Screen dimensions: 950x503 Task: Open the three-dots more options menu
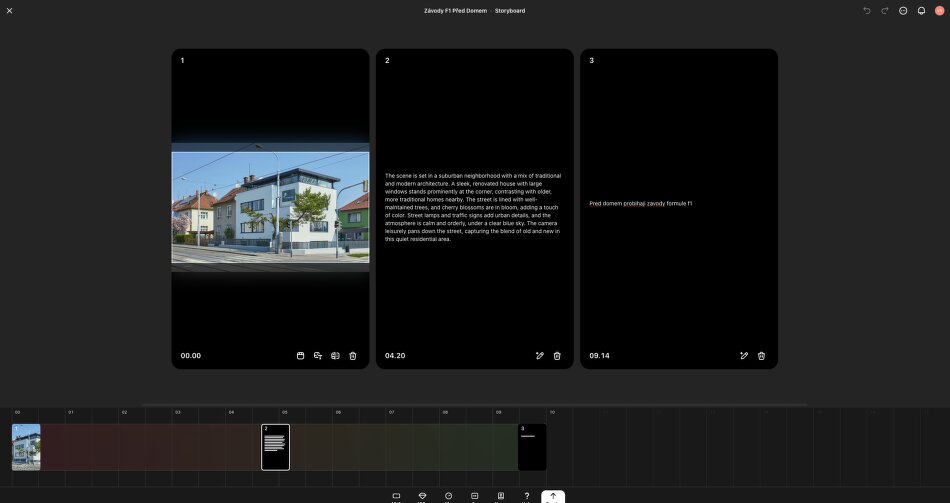click(903, 11)
